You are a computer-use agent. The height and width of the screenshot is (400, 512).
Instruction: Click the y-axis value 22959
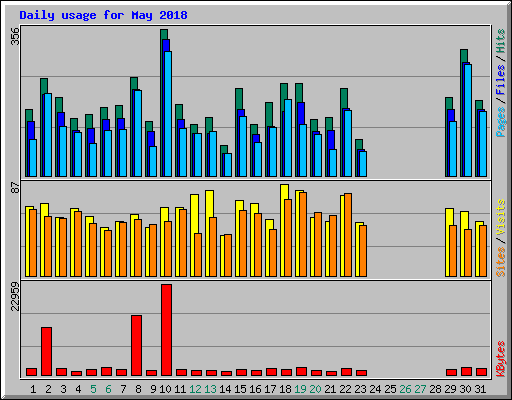(x=15, y=296)
